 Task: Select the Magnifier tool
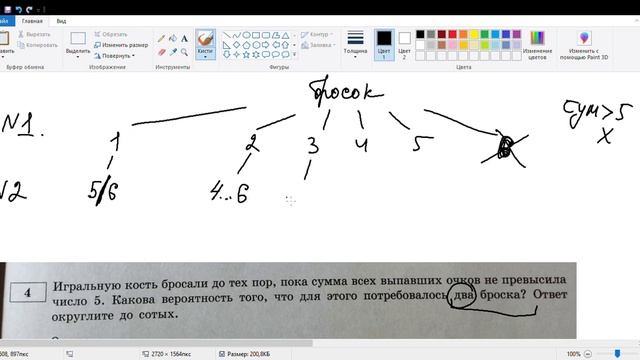coord(184,52)
